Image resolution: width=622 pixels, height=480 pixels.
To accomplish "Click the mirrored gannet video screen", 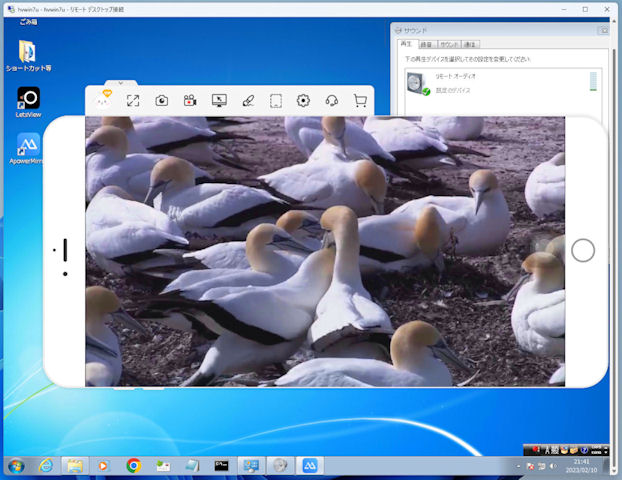I will (325, 251).
